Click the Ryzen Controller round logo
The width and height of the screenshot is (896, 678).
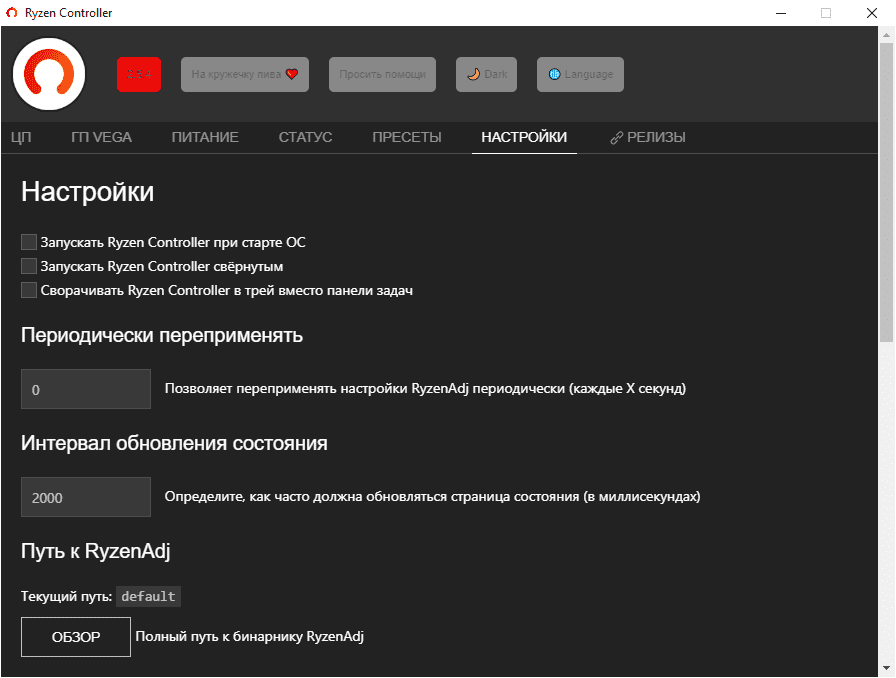[x=49, y=74]
